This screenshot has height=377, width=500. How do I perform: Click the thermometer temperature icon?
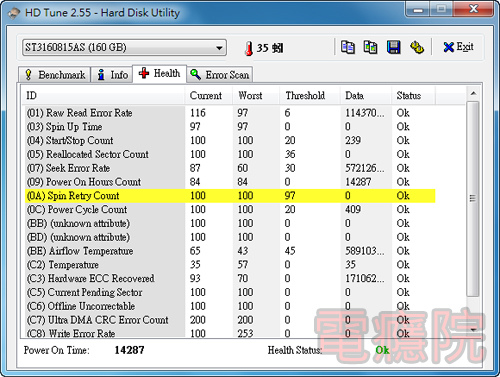pyautogui.click(x=248, y=48)
